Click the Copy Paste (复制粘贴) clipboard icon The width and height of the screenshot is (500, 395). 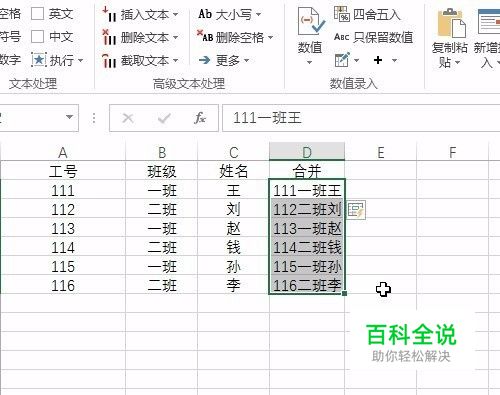pyautogui.click(x=452, y=23)
